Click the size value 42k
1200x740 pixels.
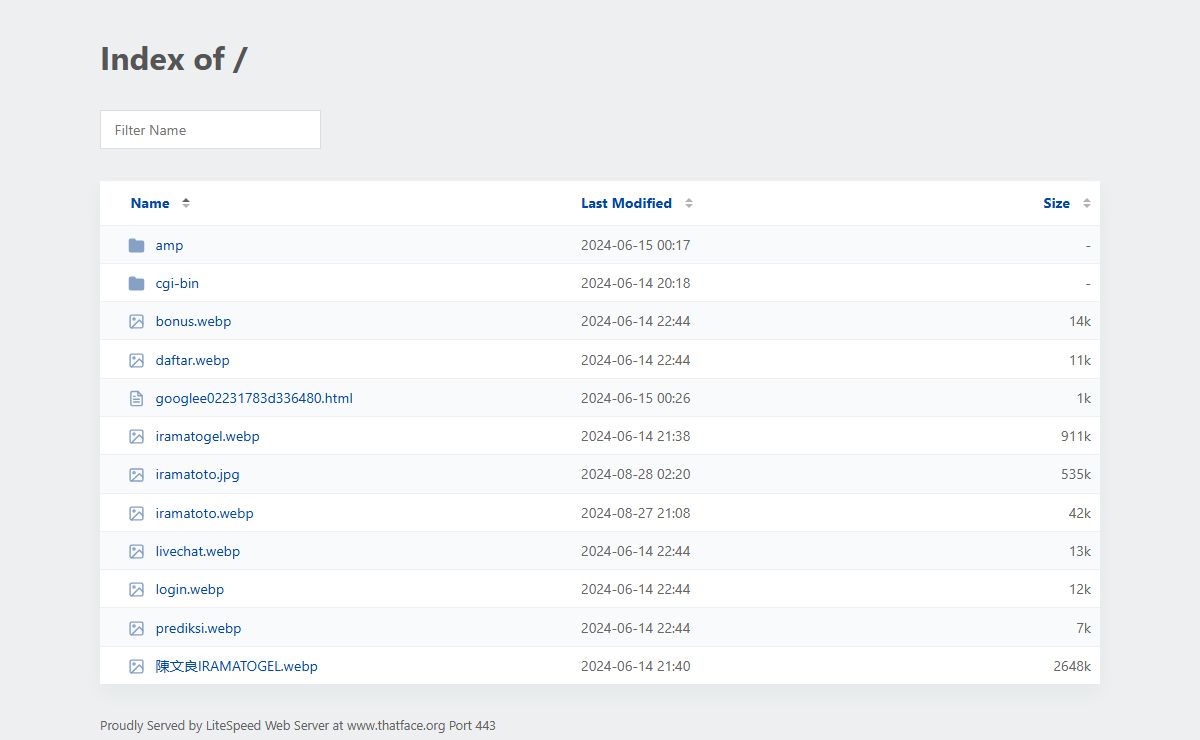(x=1079, y=513)
